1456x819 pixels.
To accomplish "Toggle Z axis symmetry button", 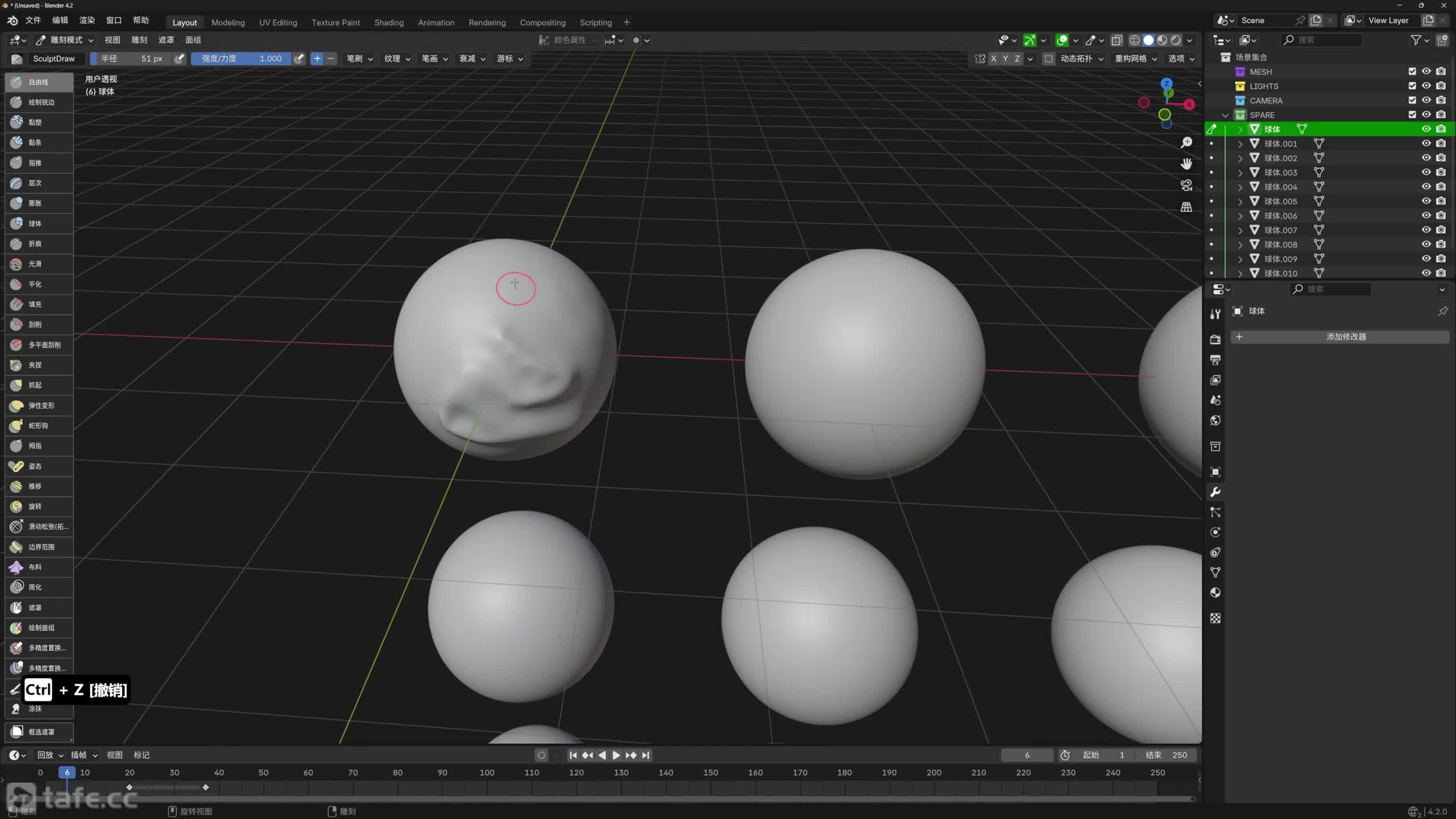I will [x=1017, y=59].
